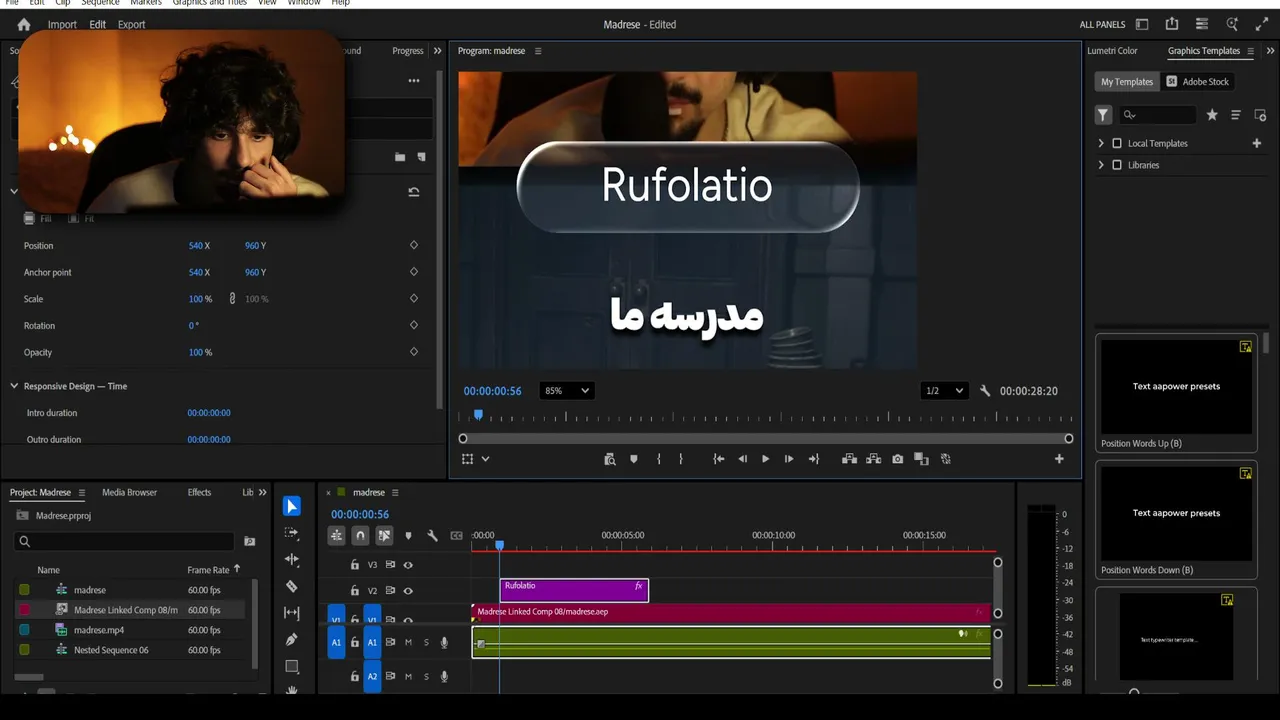Tick the Libraries checkbox

(1117, 165)
